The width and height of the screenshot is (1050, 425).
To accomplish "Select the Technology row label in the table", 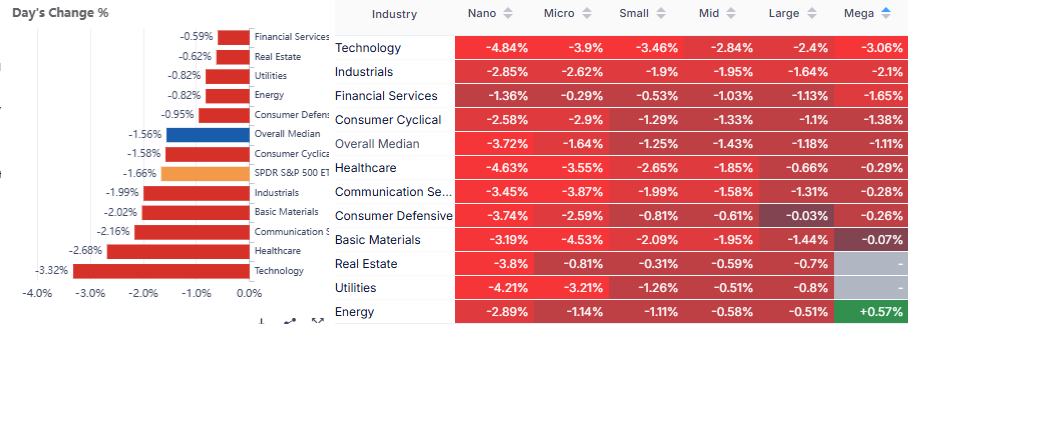I will [x=368, y=48].
